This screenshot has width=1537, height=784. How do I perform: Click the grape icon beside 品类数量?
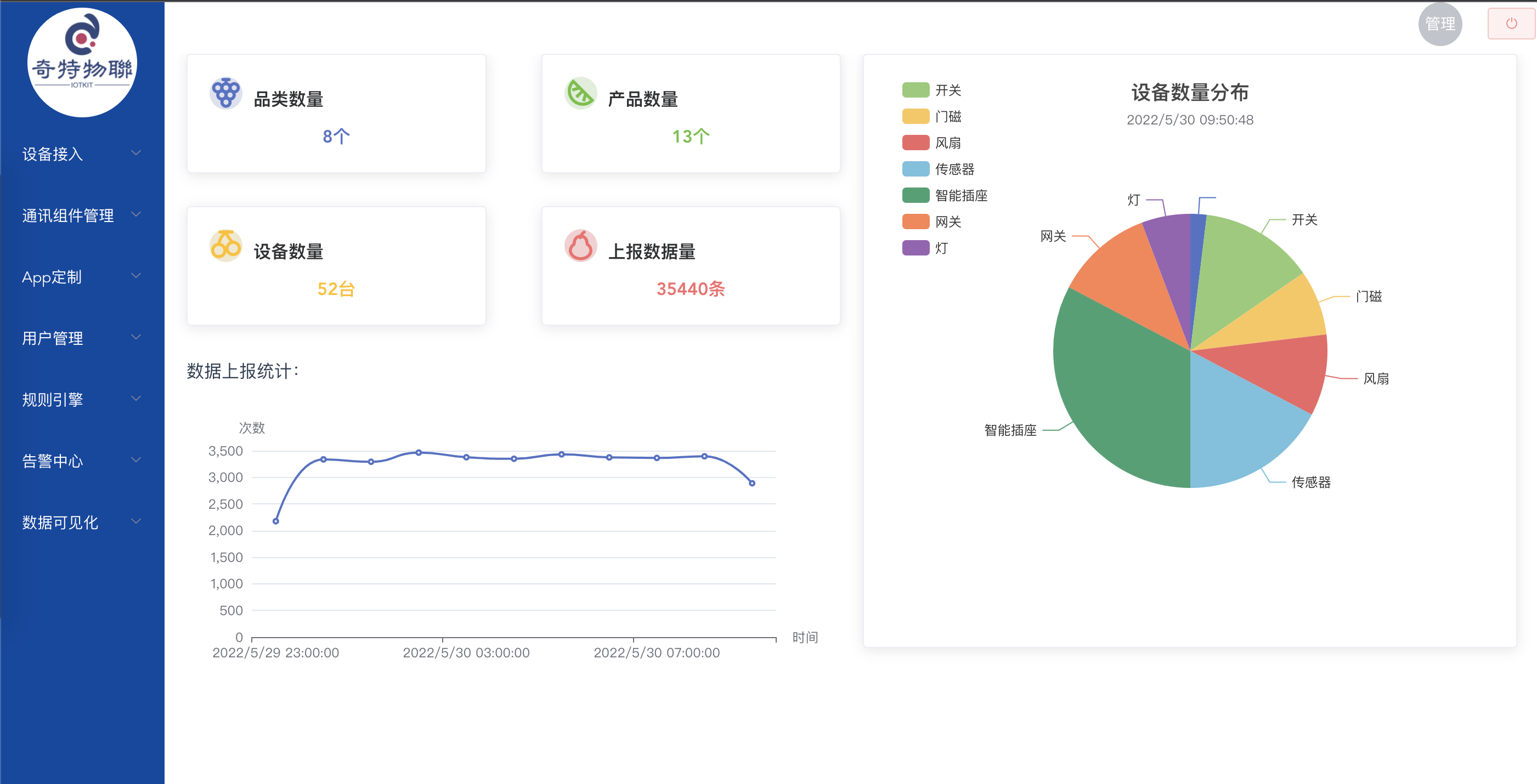point(225,94)
